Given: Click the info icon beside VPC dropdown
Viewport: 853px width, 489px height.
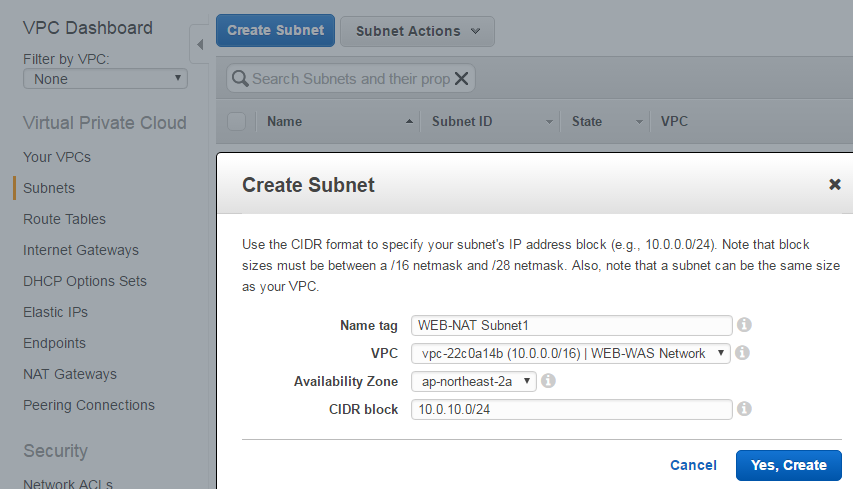Looking at the screenshot, I should tap(742, 352).
